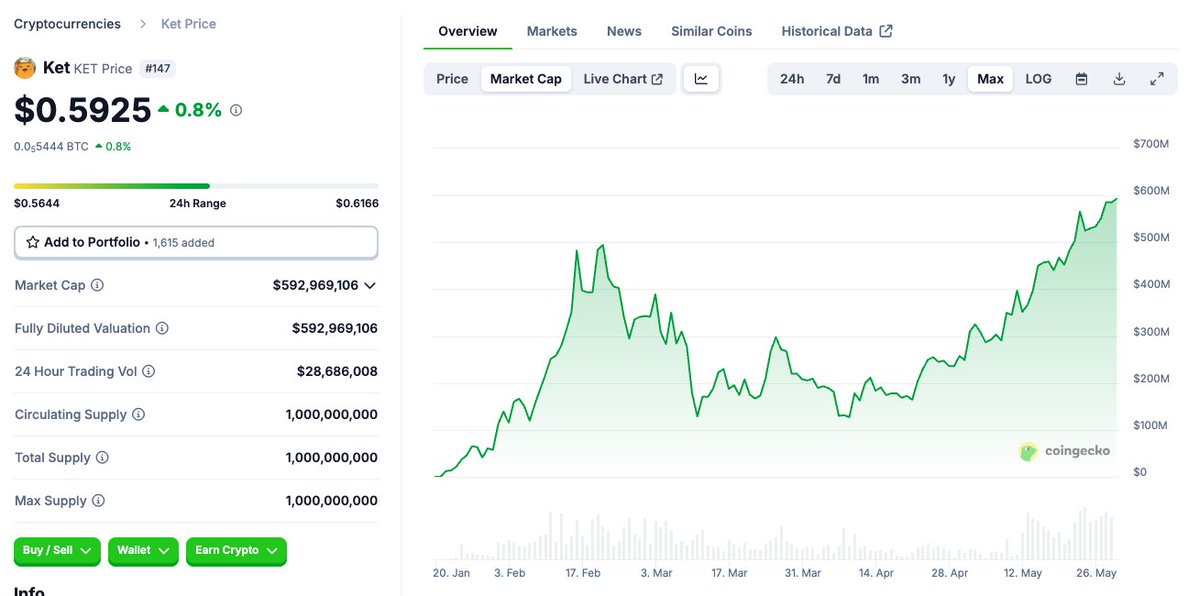The image size is (1199, 596).
Task: Open the external link icon beside Live Chart
Action: pos(657,79)
